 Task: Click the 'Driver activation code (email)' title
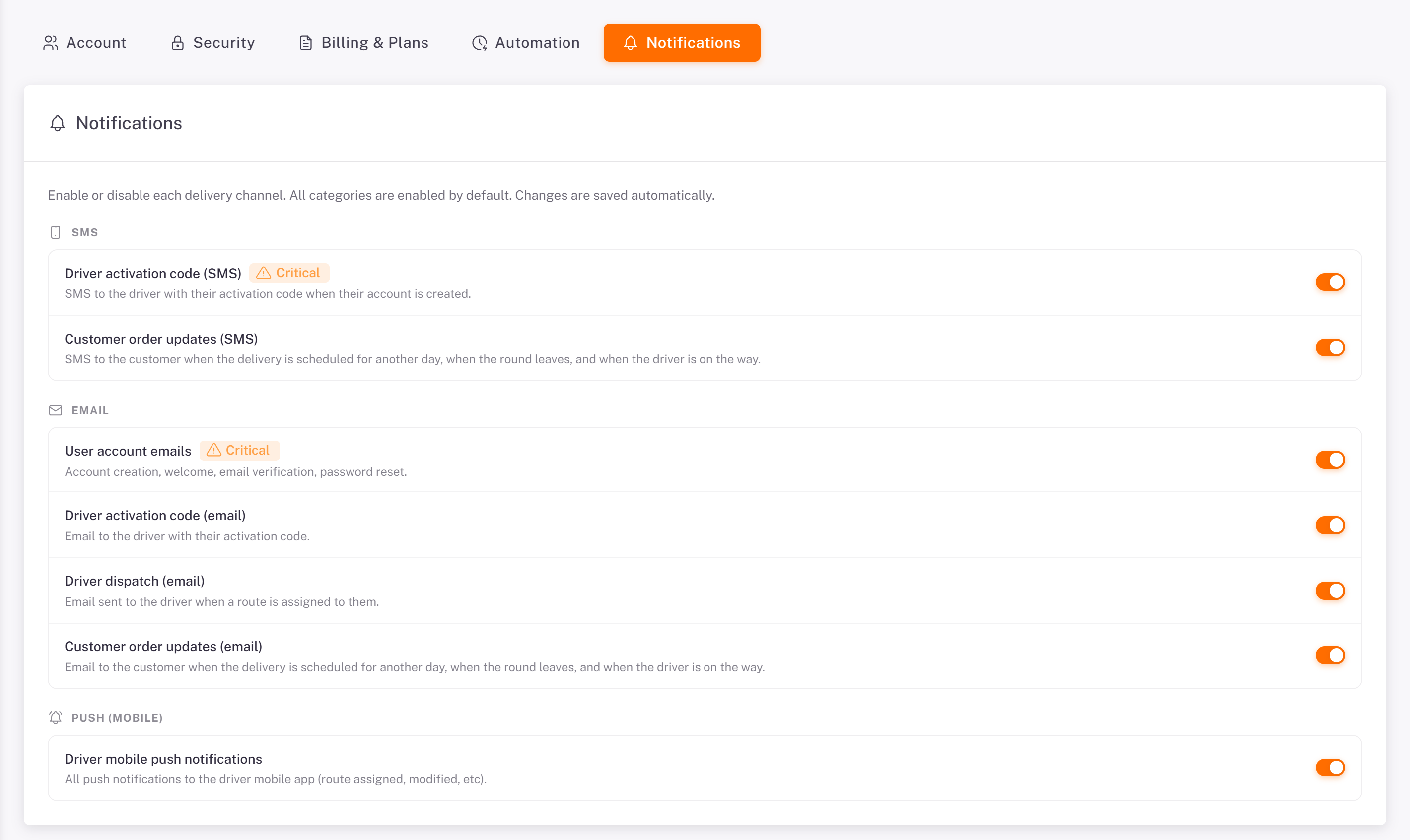point(155,516)
